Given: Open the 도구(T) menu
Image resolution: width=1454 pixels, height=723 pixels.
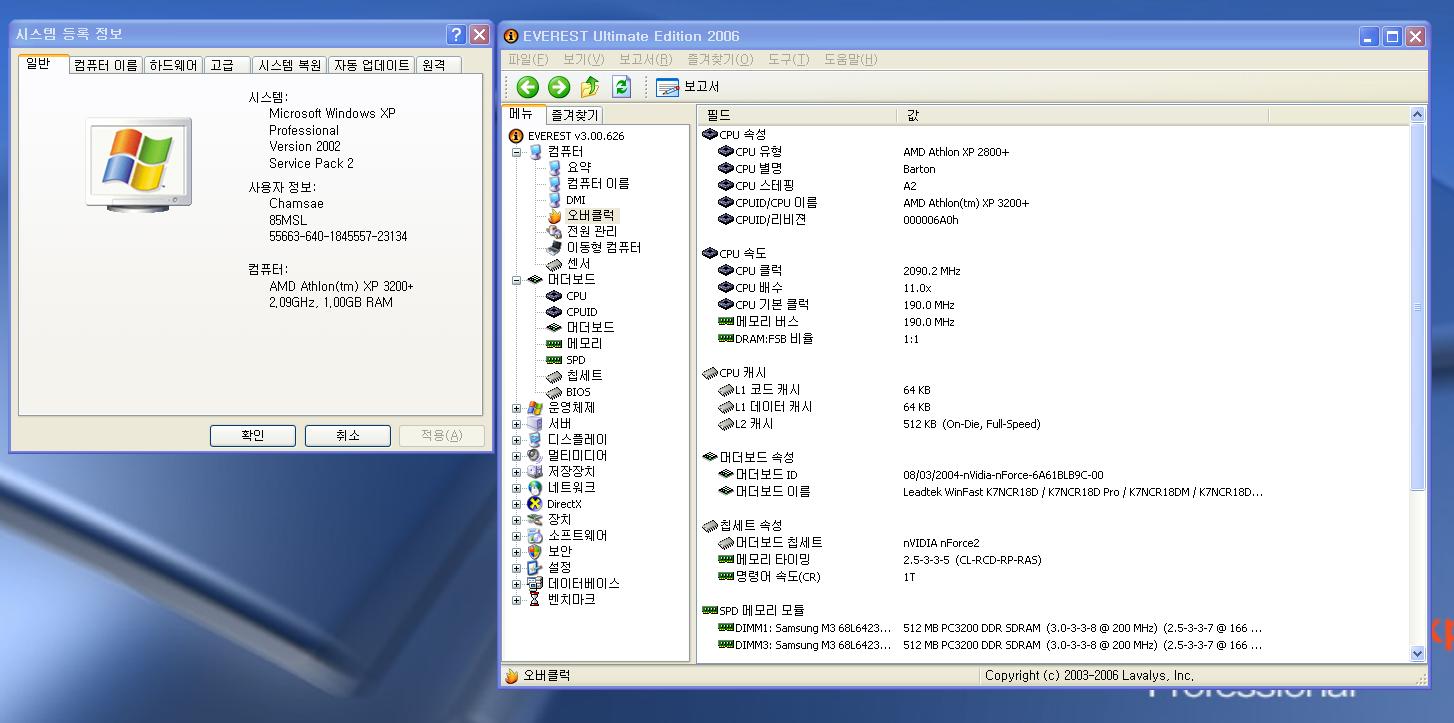Looking at the screenshot, I should [788, 60].
